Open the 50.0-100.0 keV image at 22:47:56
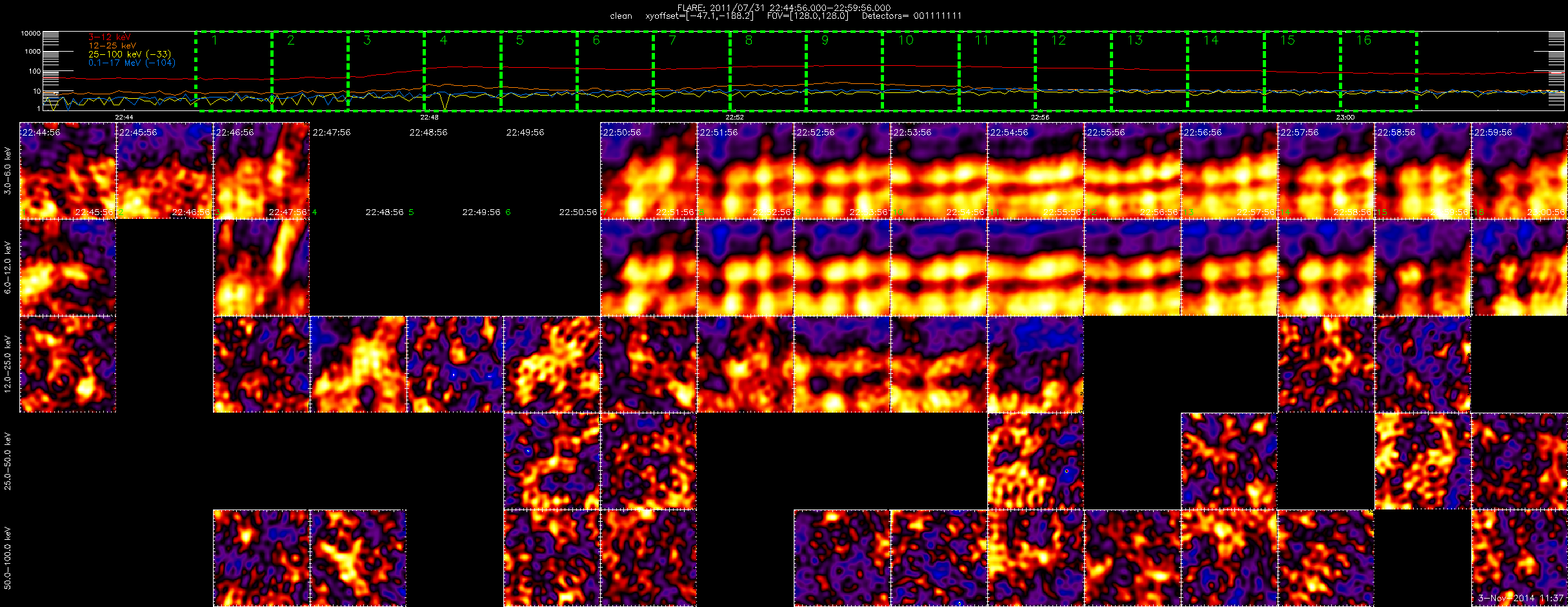Screen dimensions: 1568x607 point(358,558)
